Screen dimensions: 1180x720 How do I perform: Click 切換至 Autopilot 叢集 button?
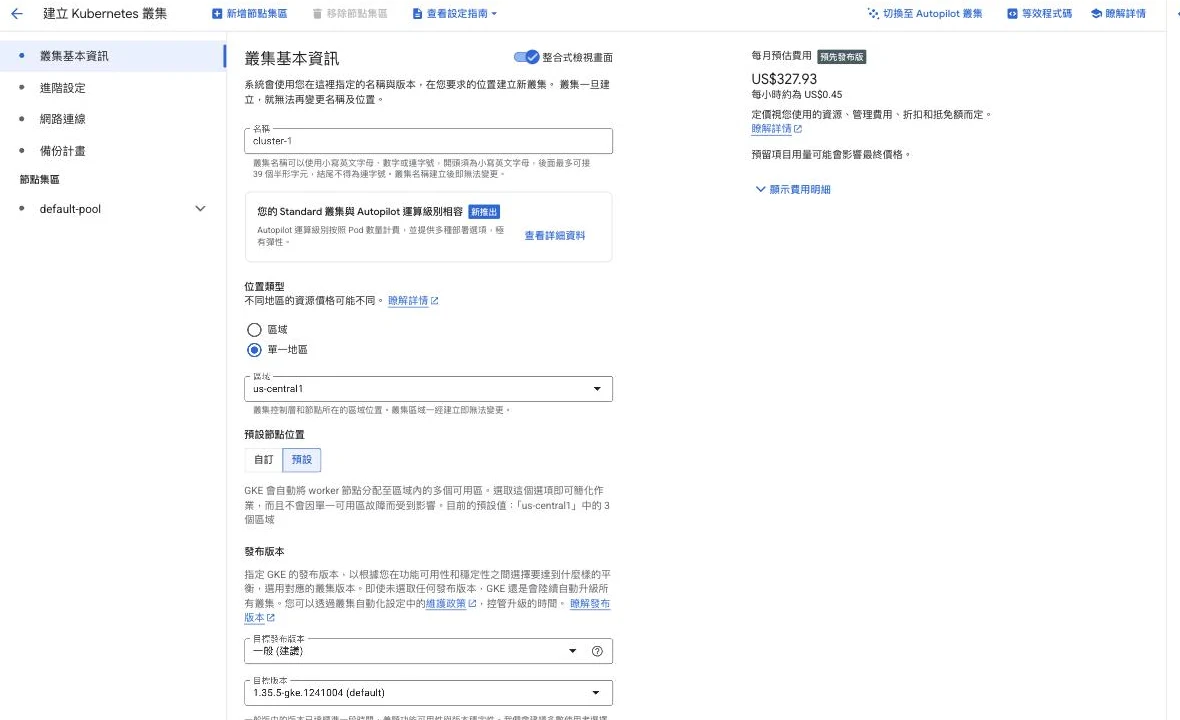pos(925,14)
